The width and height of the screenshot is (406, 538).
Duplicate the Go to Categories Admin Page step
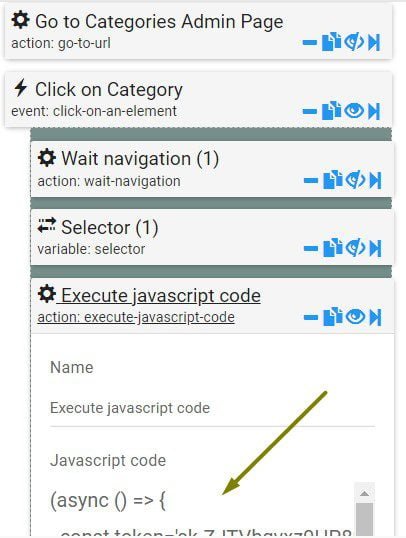point(331,42)
